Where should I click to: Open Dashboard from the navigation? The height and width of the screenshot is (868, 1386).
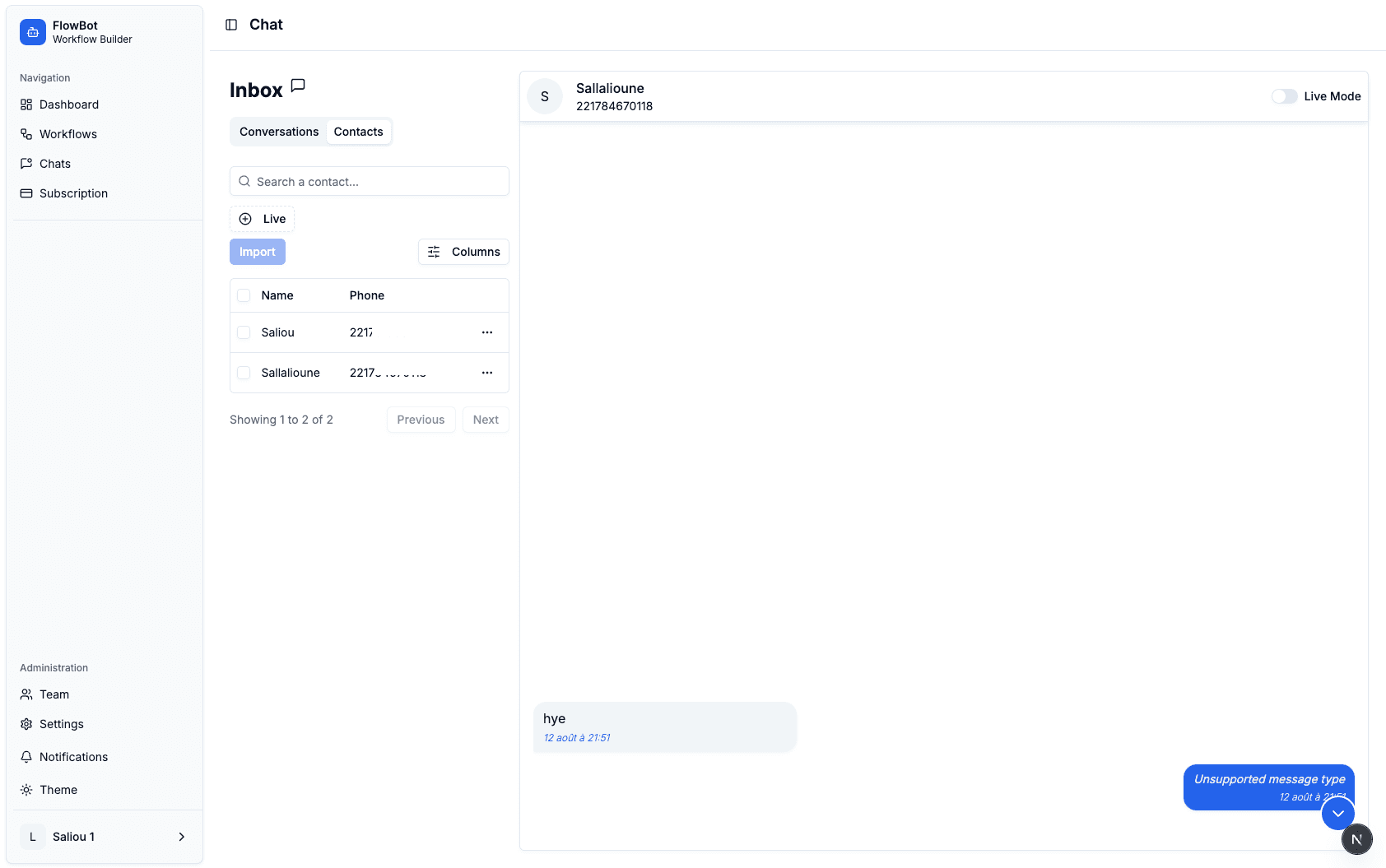pos(69,104)
